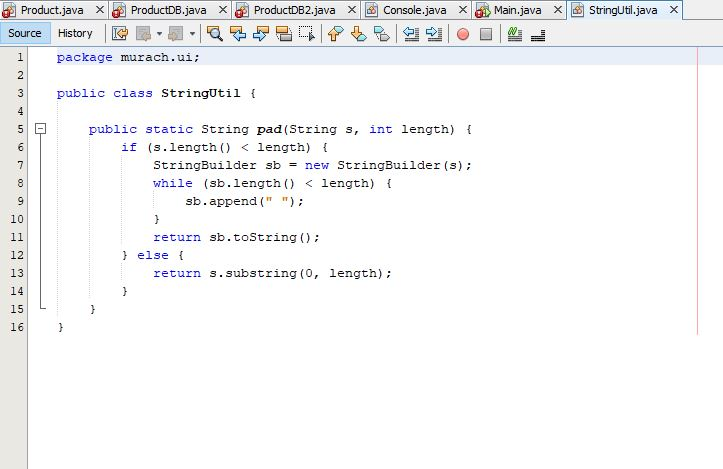Collapse the pad method code fold

pos(41,129)
